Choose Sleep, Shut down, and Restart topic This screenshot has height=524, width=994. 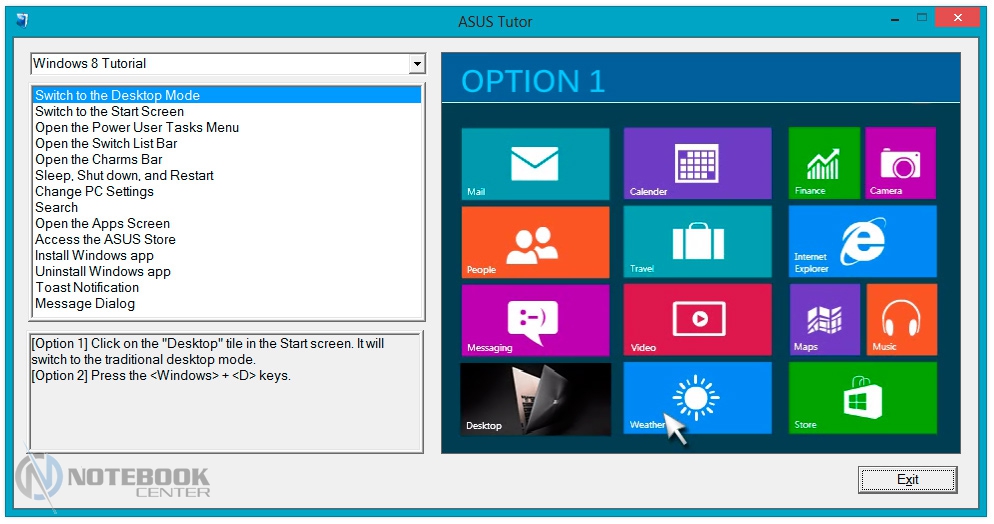coord(125,176)
